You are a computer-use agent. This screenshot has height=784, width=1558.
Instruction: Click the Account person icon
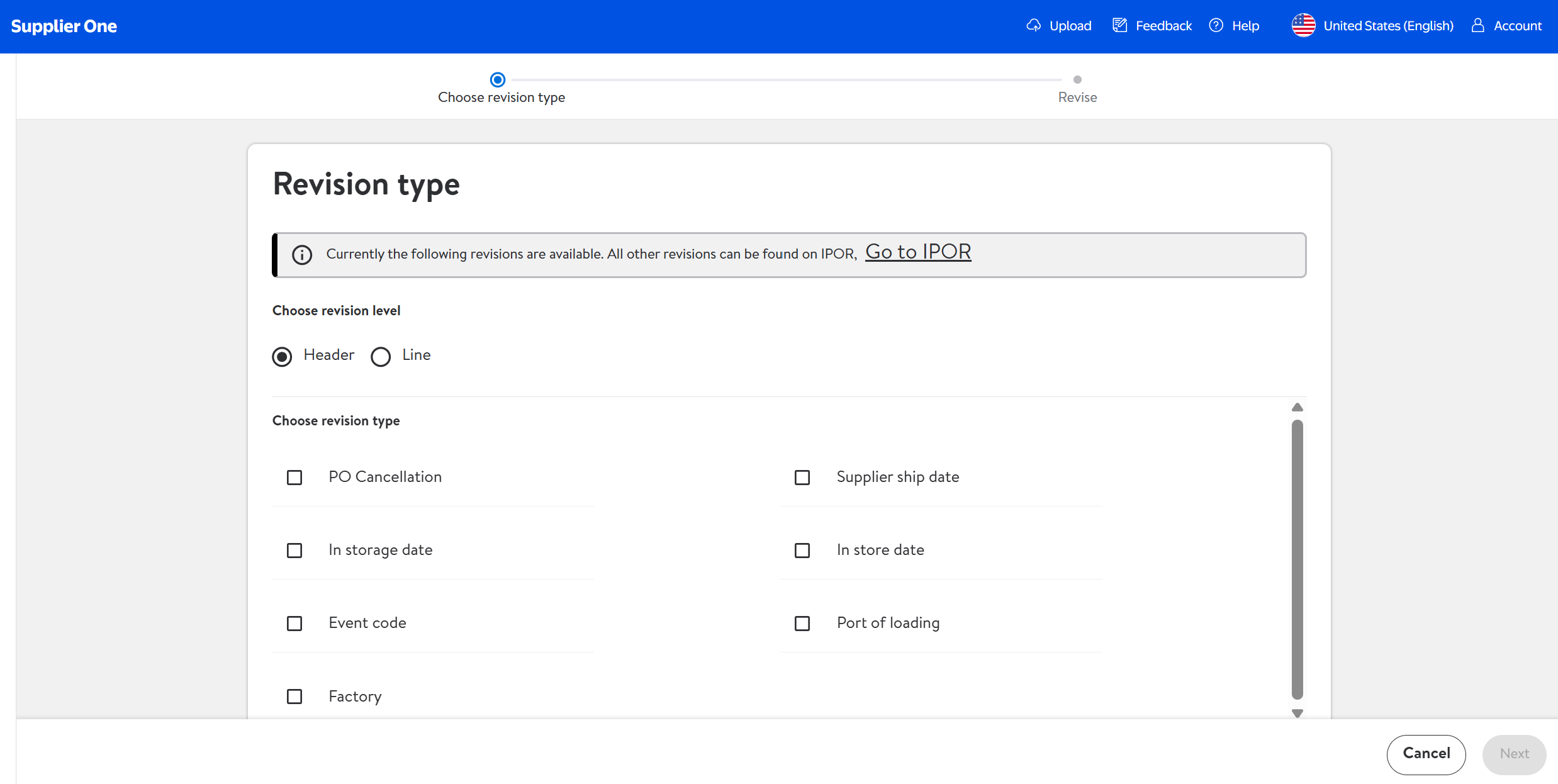tap(1478, 26)
